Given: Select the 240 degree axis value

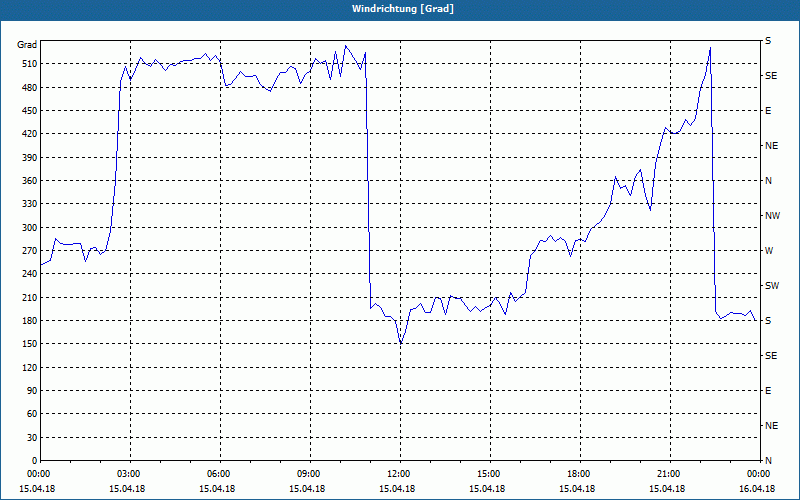Looking at the screenshot, I should [x=30, y=274].
